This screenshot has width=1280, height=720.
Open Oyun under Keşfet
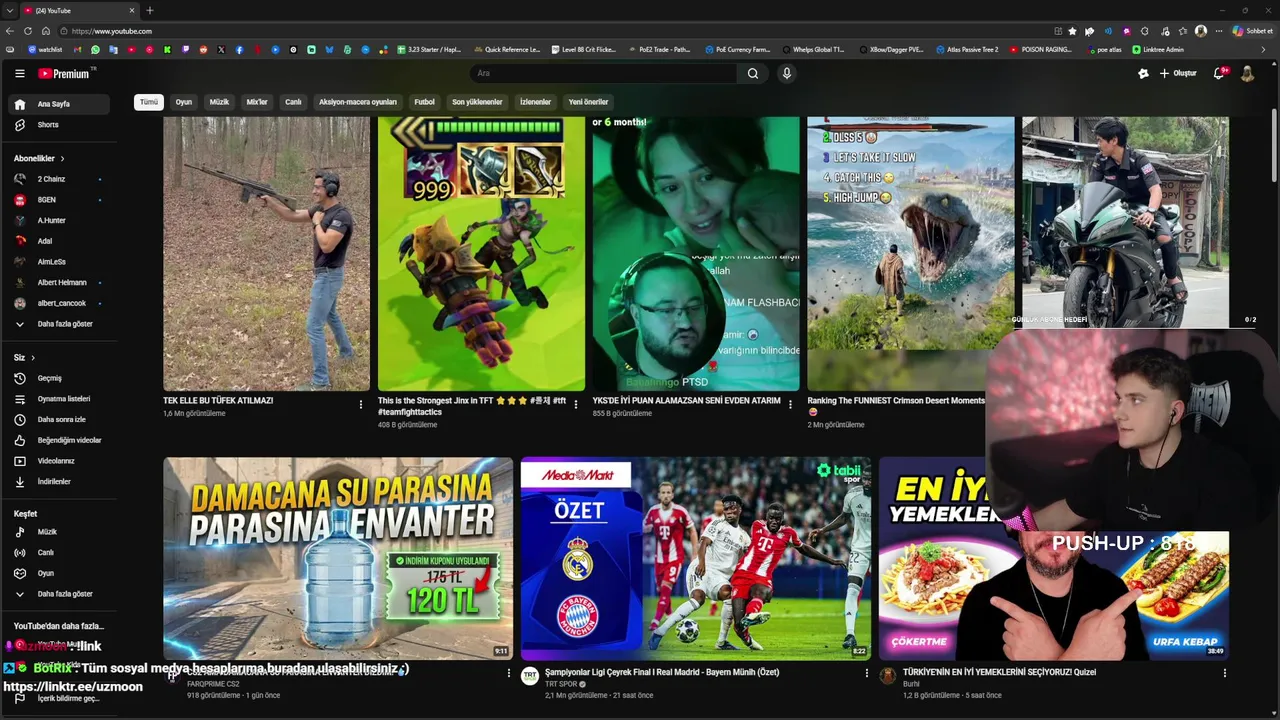(60, 574)
